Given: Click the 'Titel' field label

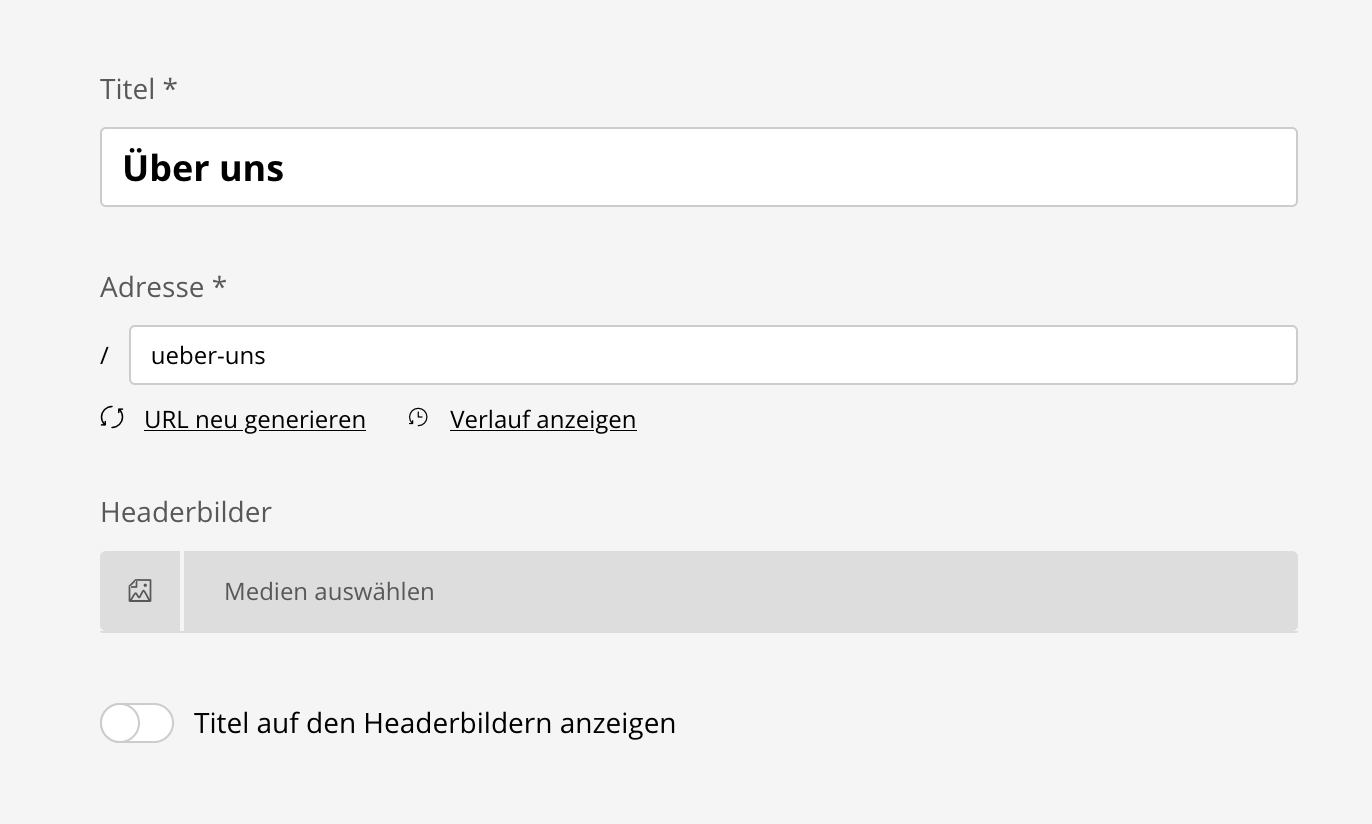Looking at the screenshot, I should pos(128,90).
